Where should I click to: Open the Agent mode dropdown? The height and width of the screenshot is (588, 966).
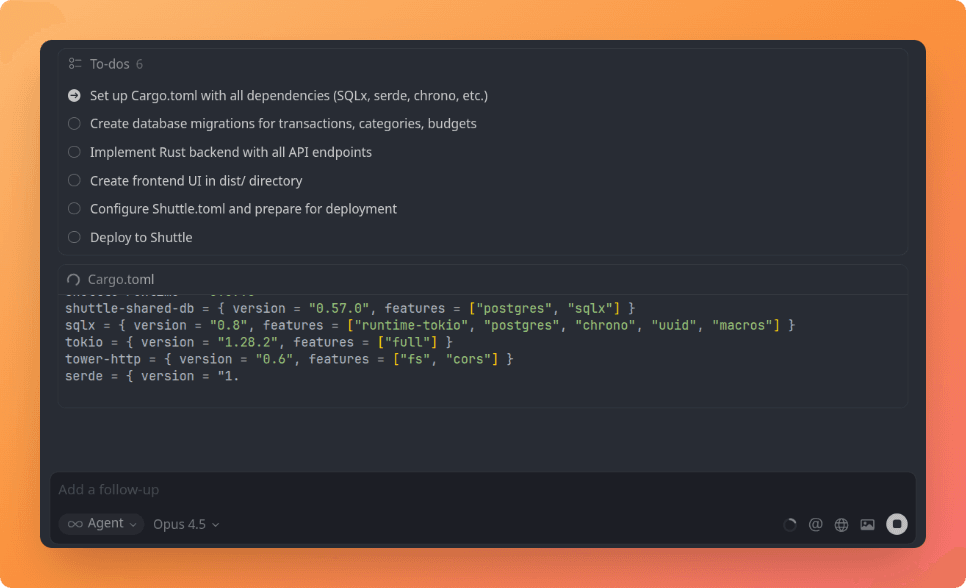[100, 523]
